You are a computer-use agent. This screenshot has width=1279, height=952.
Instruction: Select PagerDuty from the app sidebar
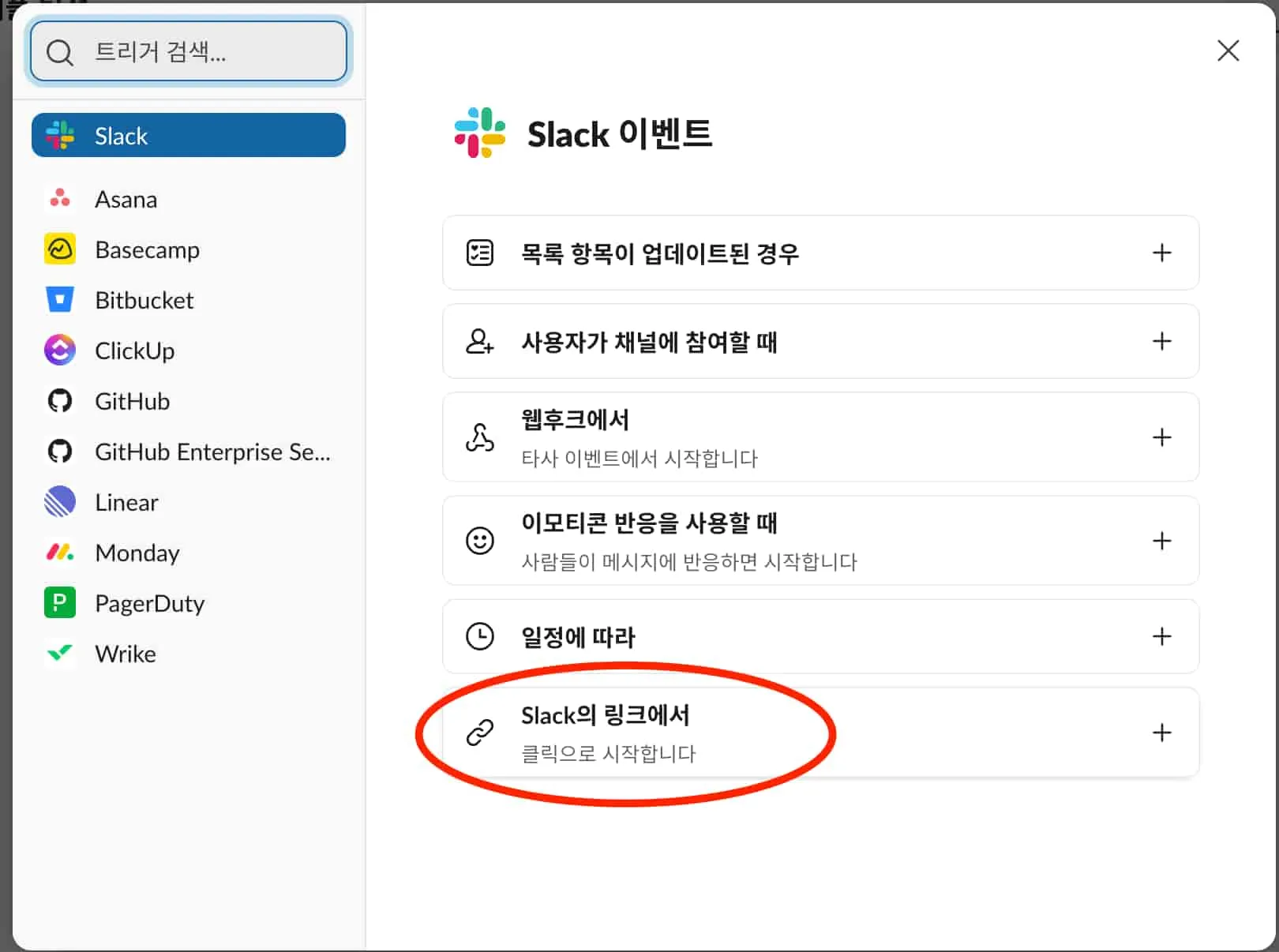pos(149,603)
